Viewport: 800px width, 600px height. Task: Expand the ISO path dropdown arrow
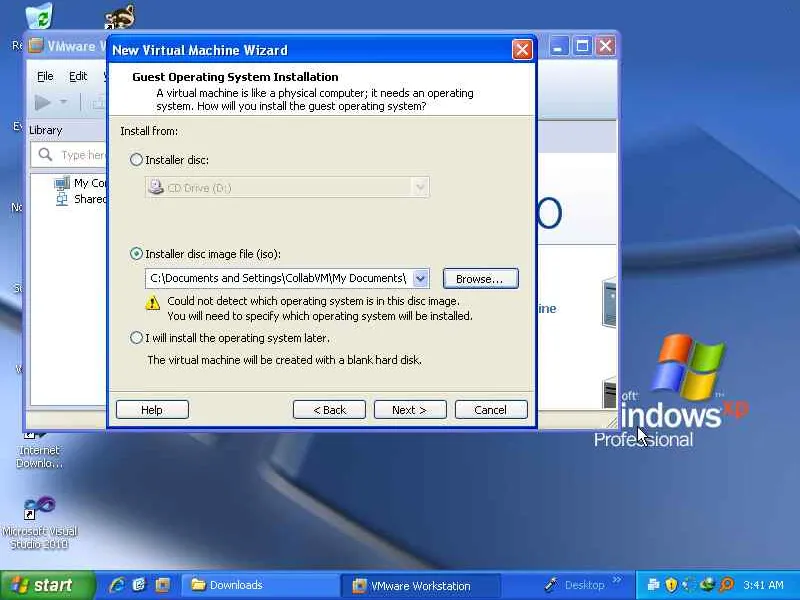point(420,279)
